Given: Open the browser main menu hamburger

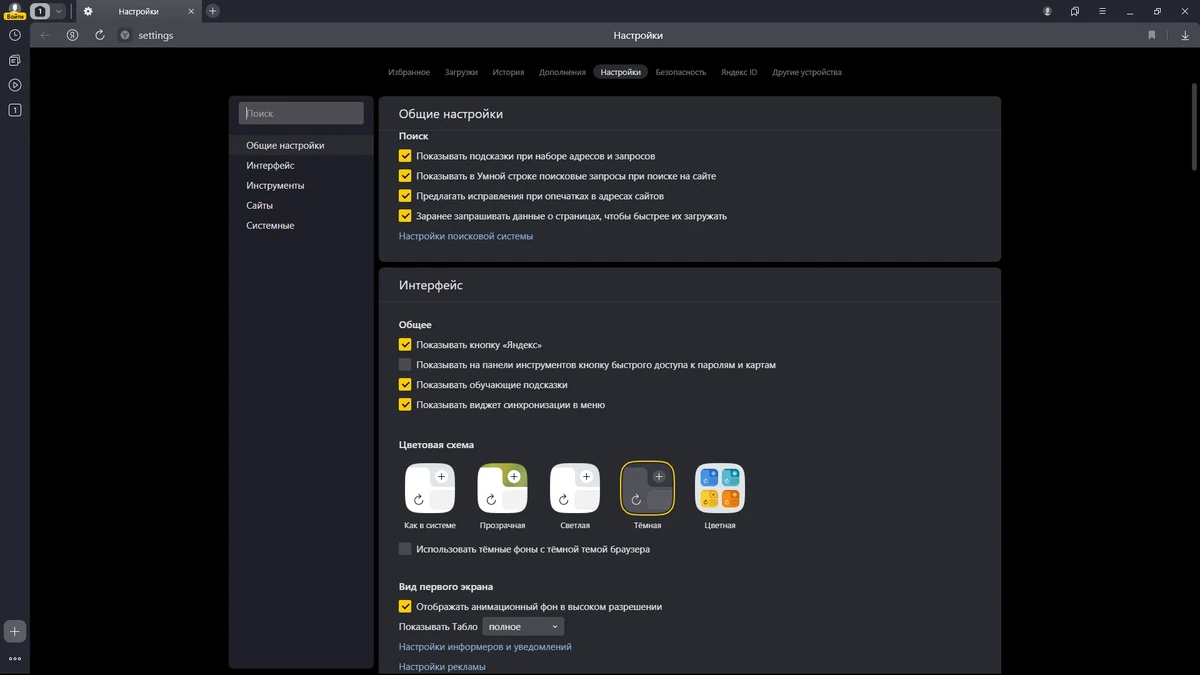Looking at the screenshot, I should click(1102, 11).
